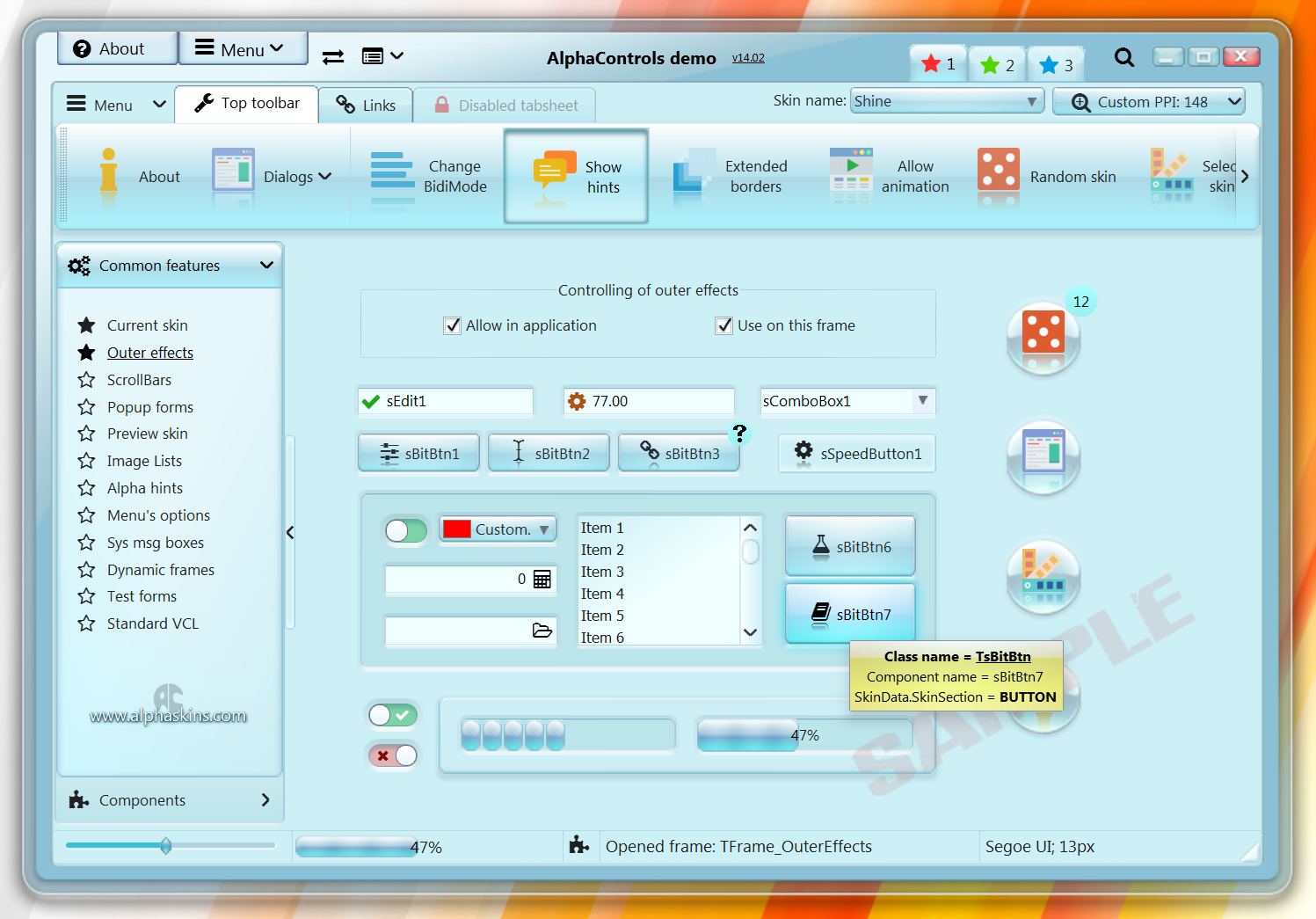Click the About button in title bar
This screenshot has width=1316, height=919.
[x=118, y=48]
